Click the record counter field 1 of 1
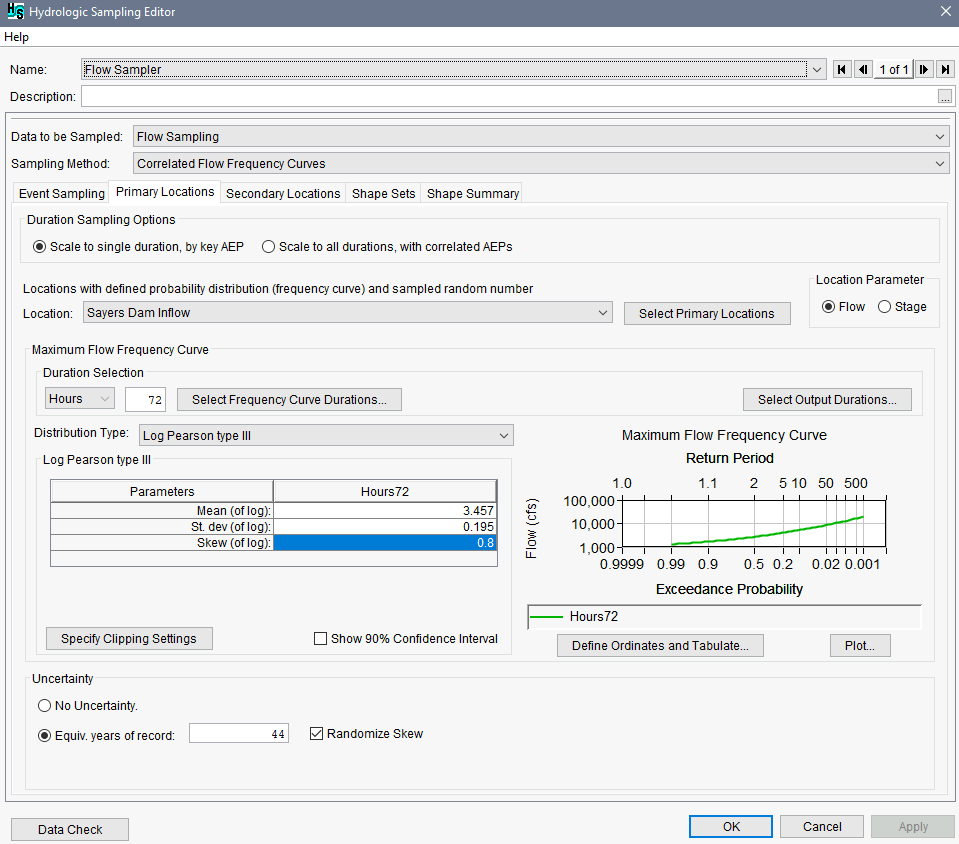This screenshot has width=959, height=844. click(x=894, y=69)
